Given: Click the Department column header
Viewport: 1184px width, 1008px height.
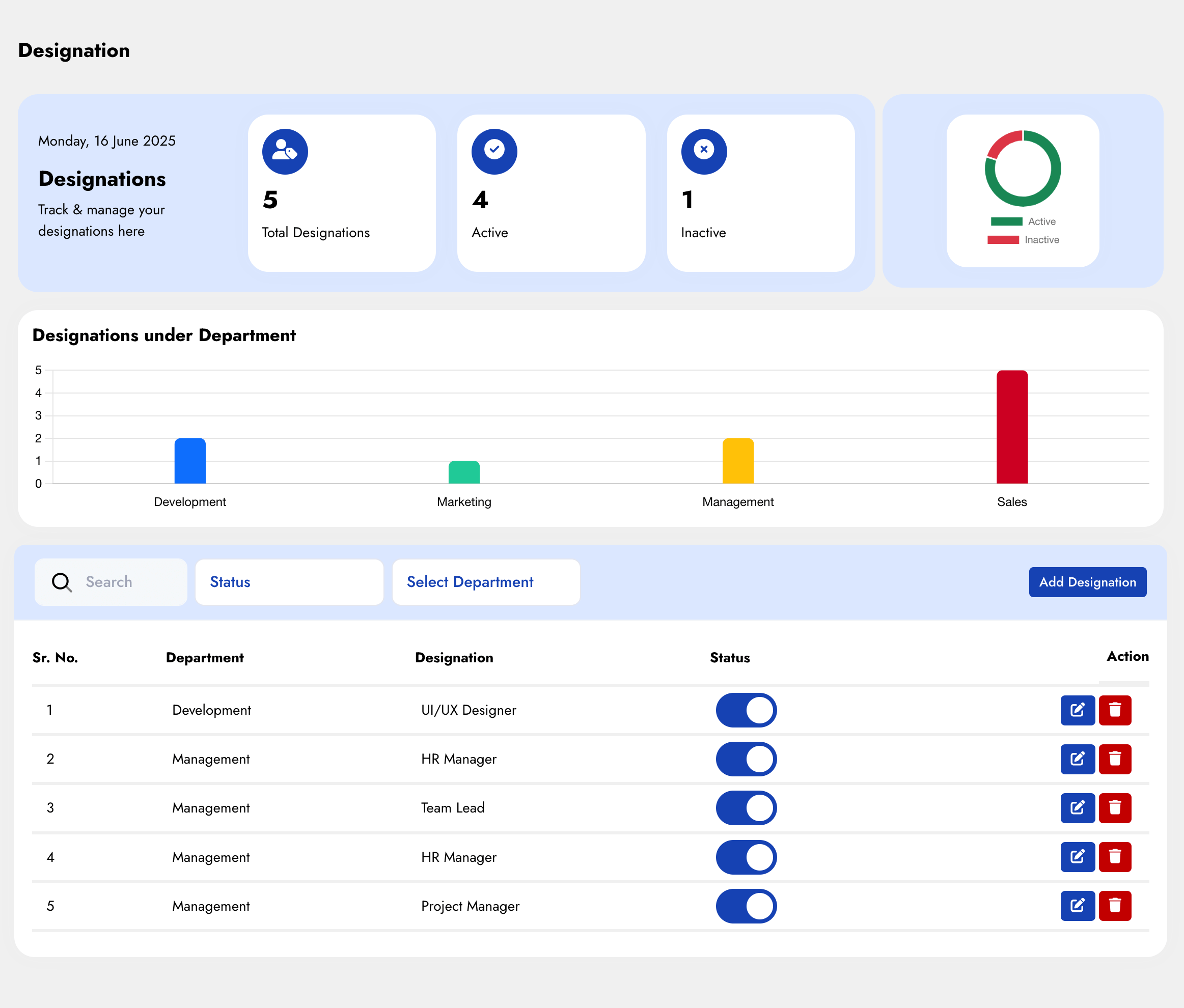Looking at the screenshot, I should [205, 657].
